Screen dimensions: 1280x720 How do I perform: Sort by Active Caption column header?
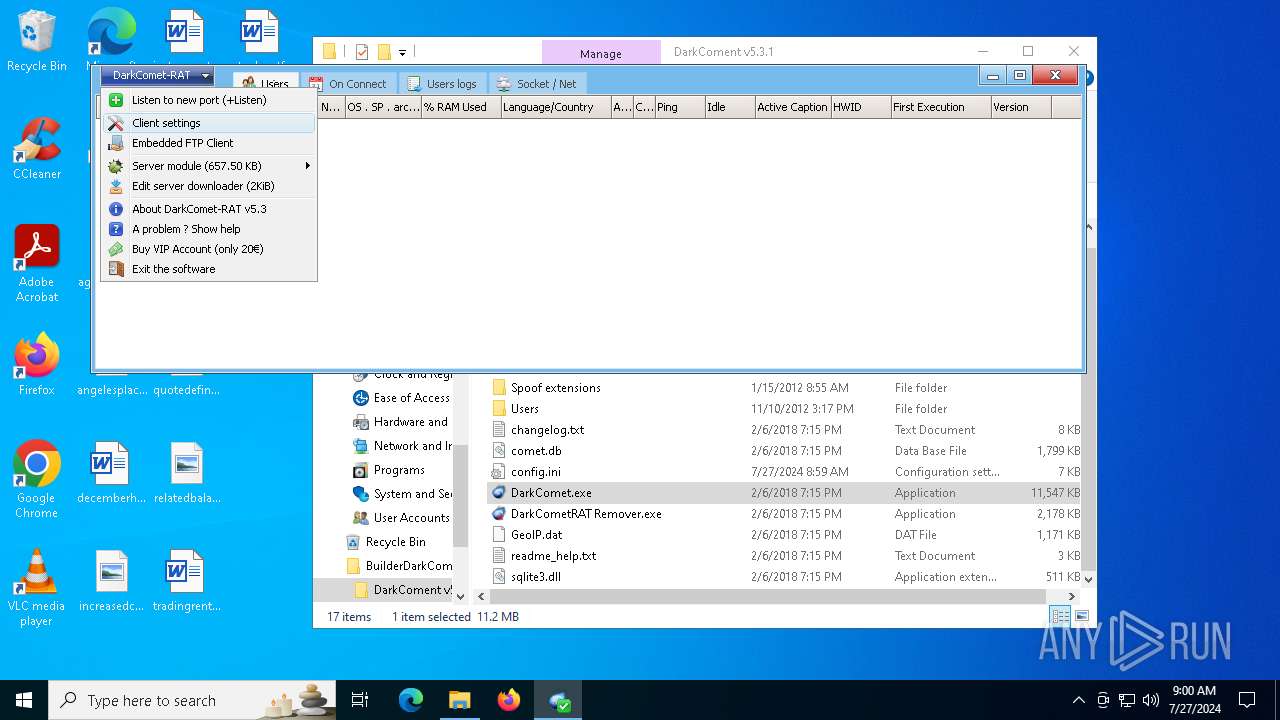(x=793, y=107)
